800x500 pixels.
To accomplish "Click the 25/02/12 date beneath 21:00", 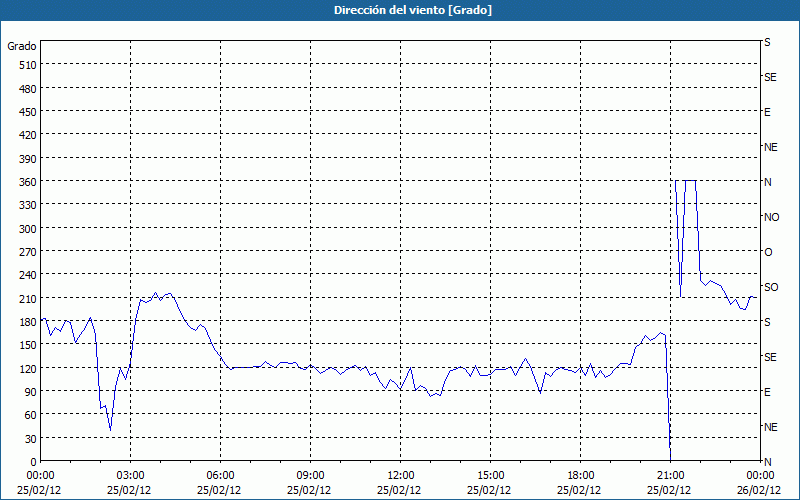I will click(x=669, y=490).
